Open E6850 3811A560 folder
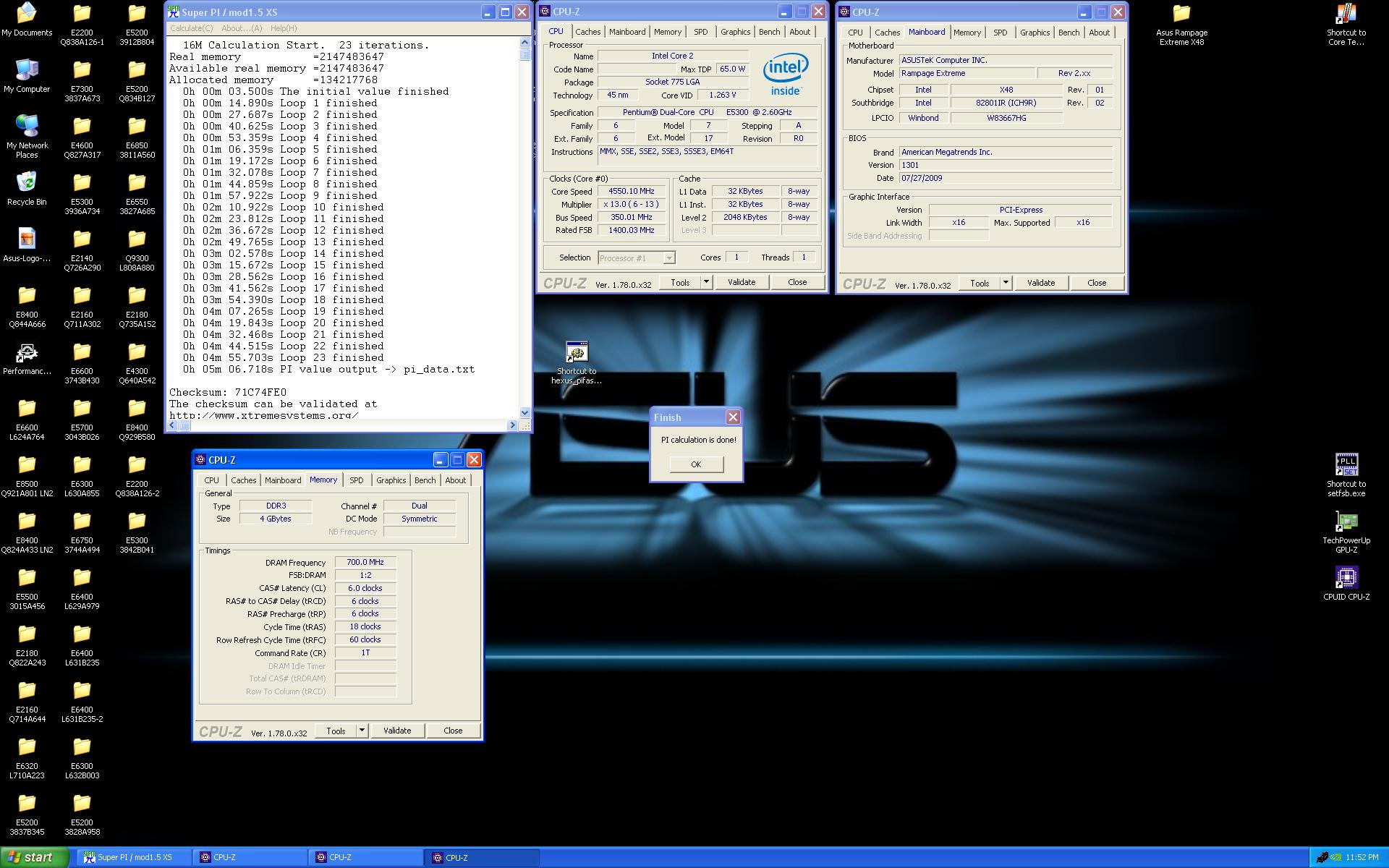The height and width of the screenshot is (868, 1389). pos(137,137)
